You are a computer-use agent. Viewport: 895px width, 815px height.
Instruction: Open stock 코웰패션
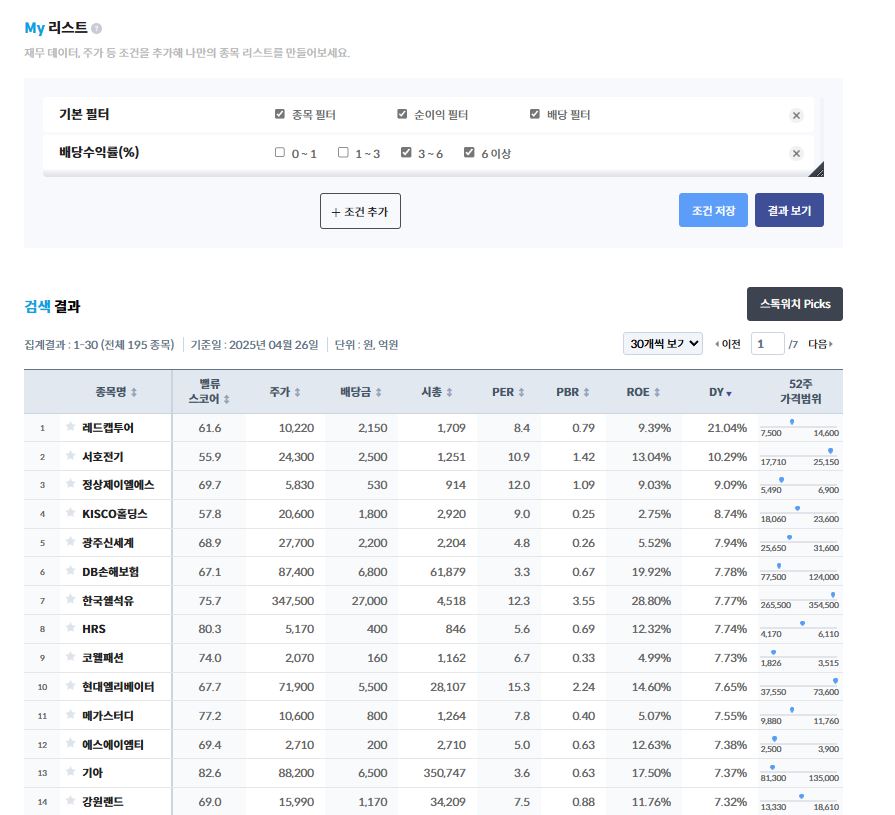pos(103,657)
